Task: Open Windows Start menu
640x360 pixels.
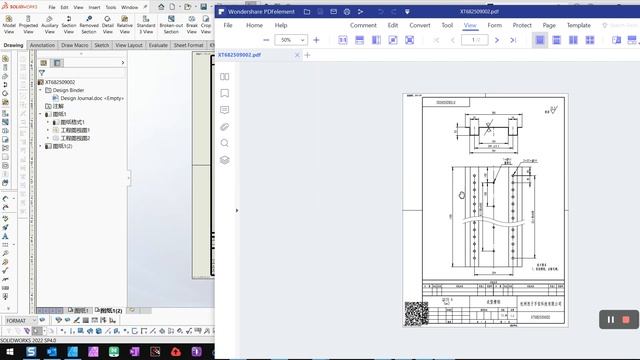Action: (x=10, y=351)
